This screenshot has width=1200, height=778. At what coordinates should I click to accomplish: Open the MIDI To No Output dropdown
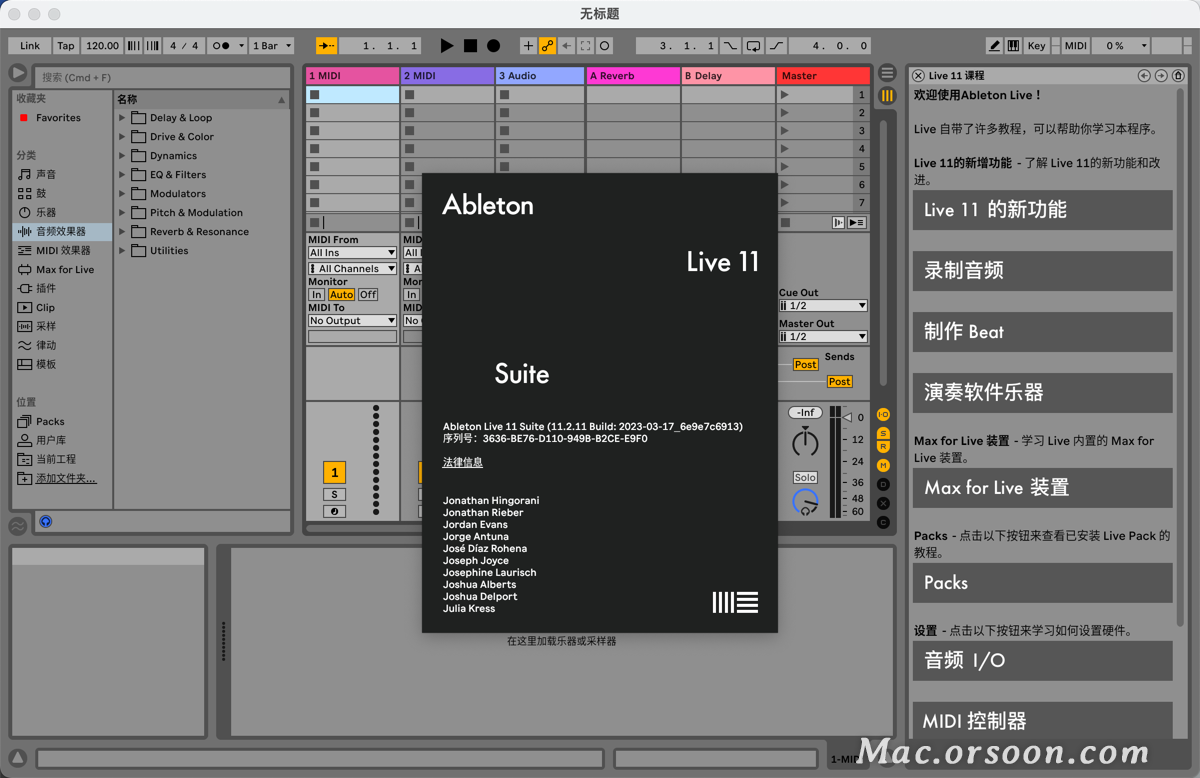pos(352,321)
